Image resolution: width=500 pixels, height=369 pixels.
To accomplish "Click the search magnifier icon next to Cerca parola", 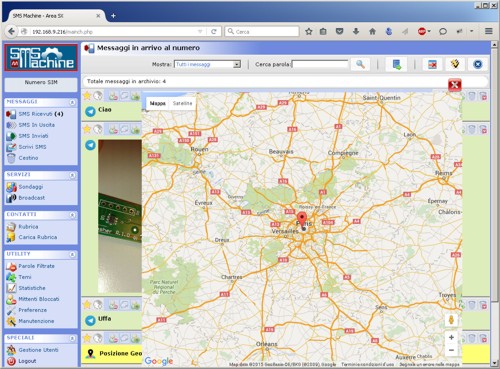I will click(x=360, y=64).
